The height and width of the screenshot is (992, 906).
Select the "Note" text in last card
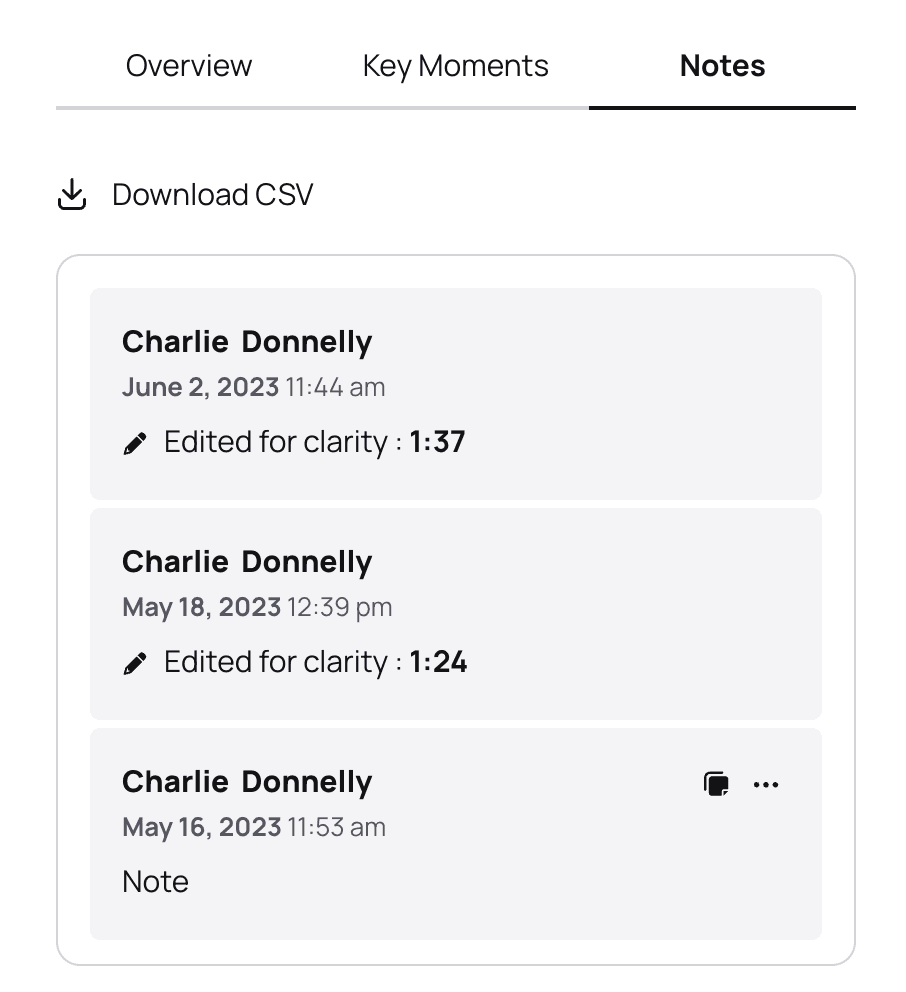point(155,882)
